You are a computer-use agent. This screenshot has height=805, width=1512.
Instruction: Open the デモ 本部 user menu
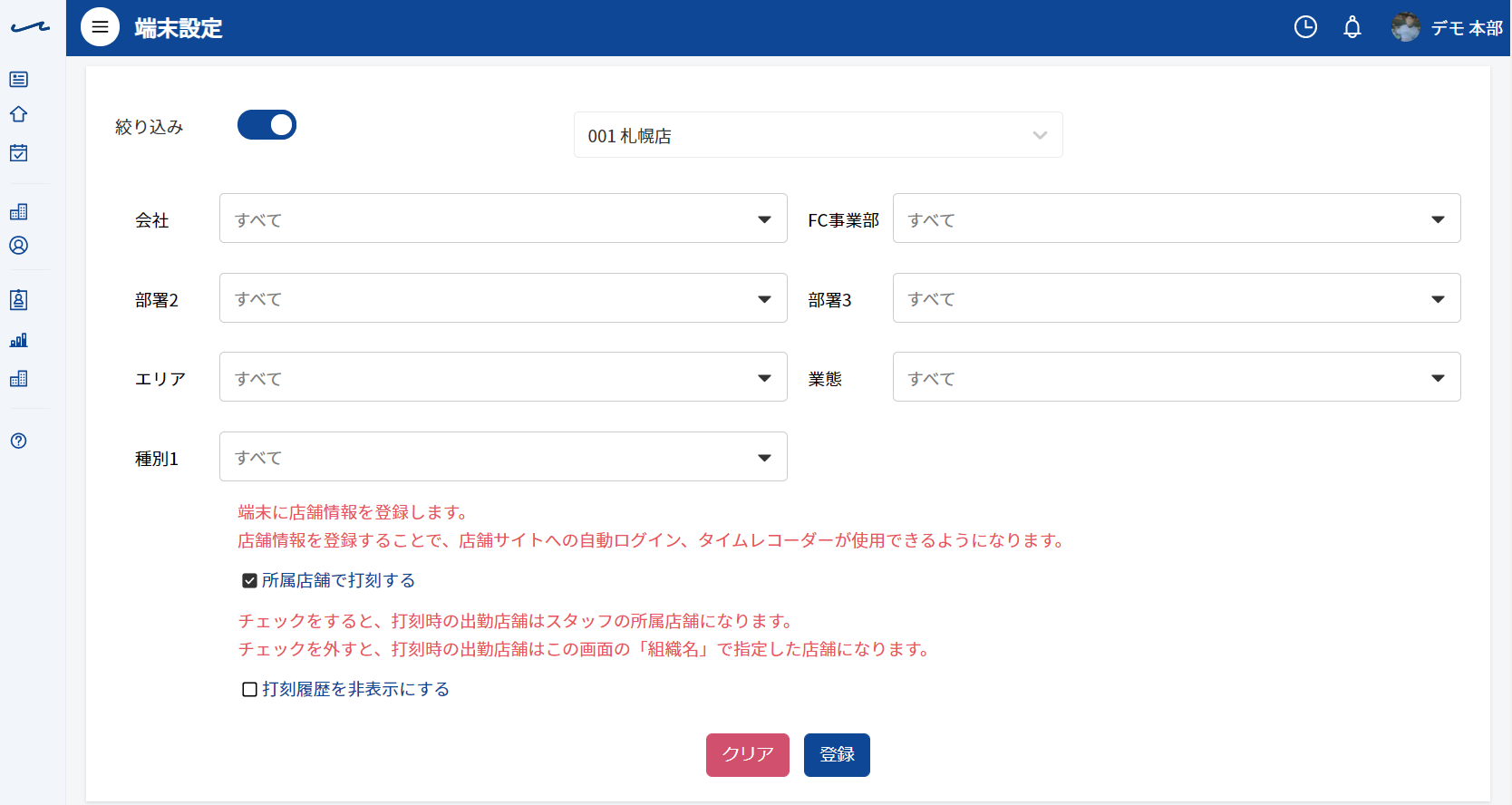[1466, 28]
